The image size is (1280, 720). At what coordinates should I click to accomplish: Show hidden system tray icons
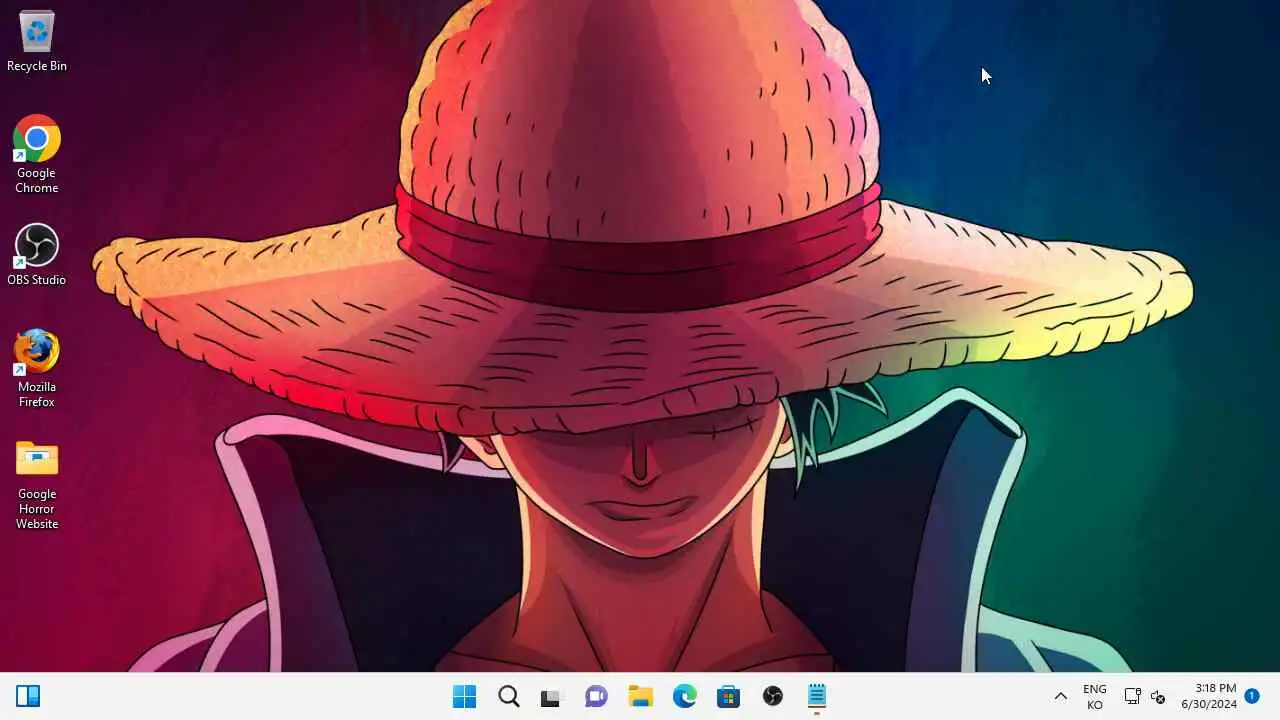[1061, 696]
